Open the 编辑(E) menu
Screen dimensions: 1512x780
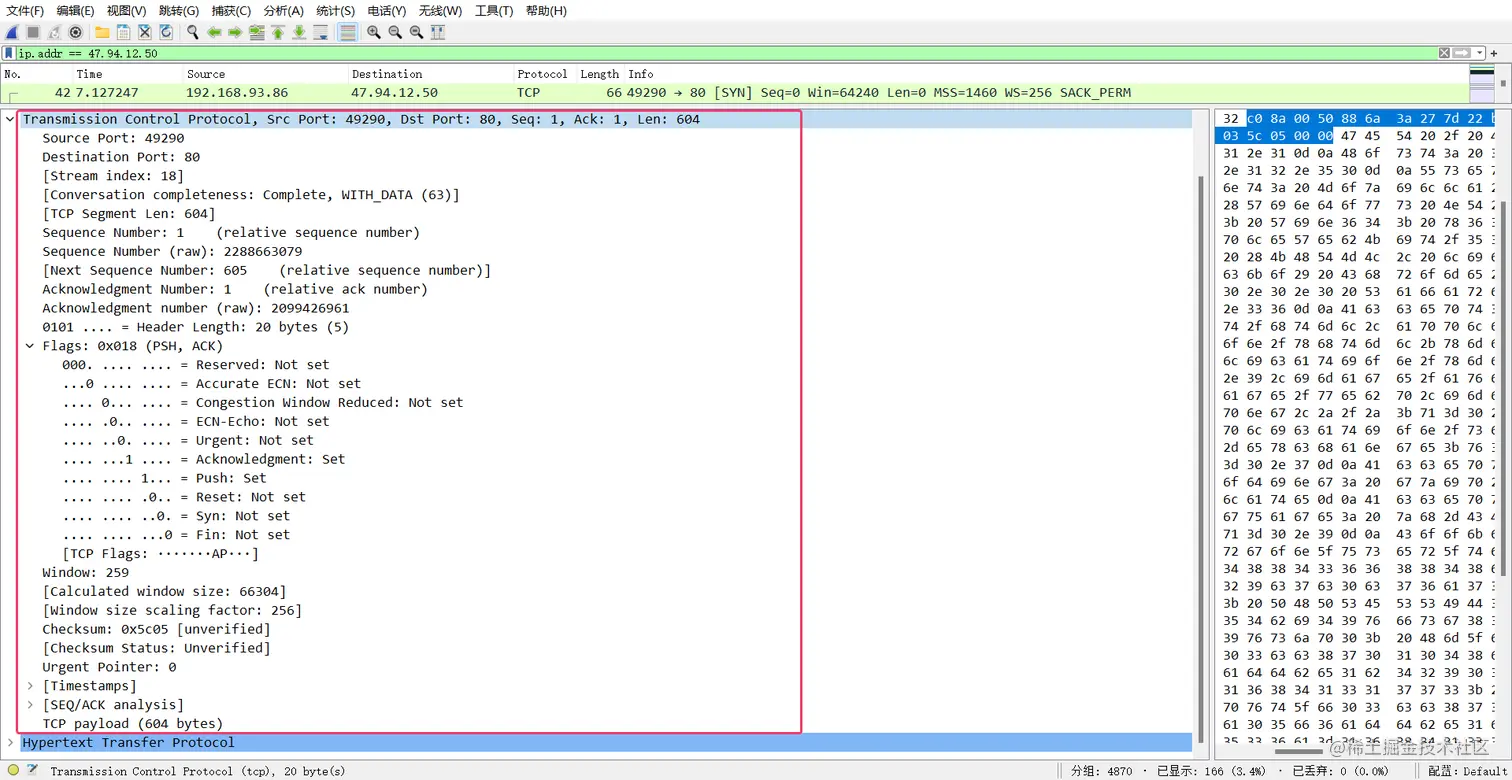(x=75, y=10)
